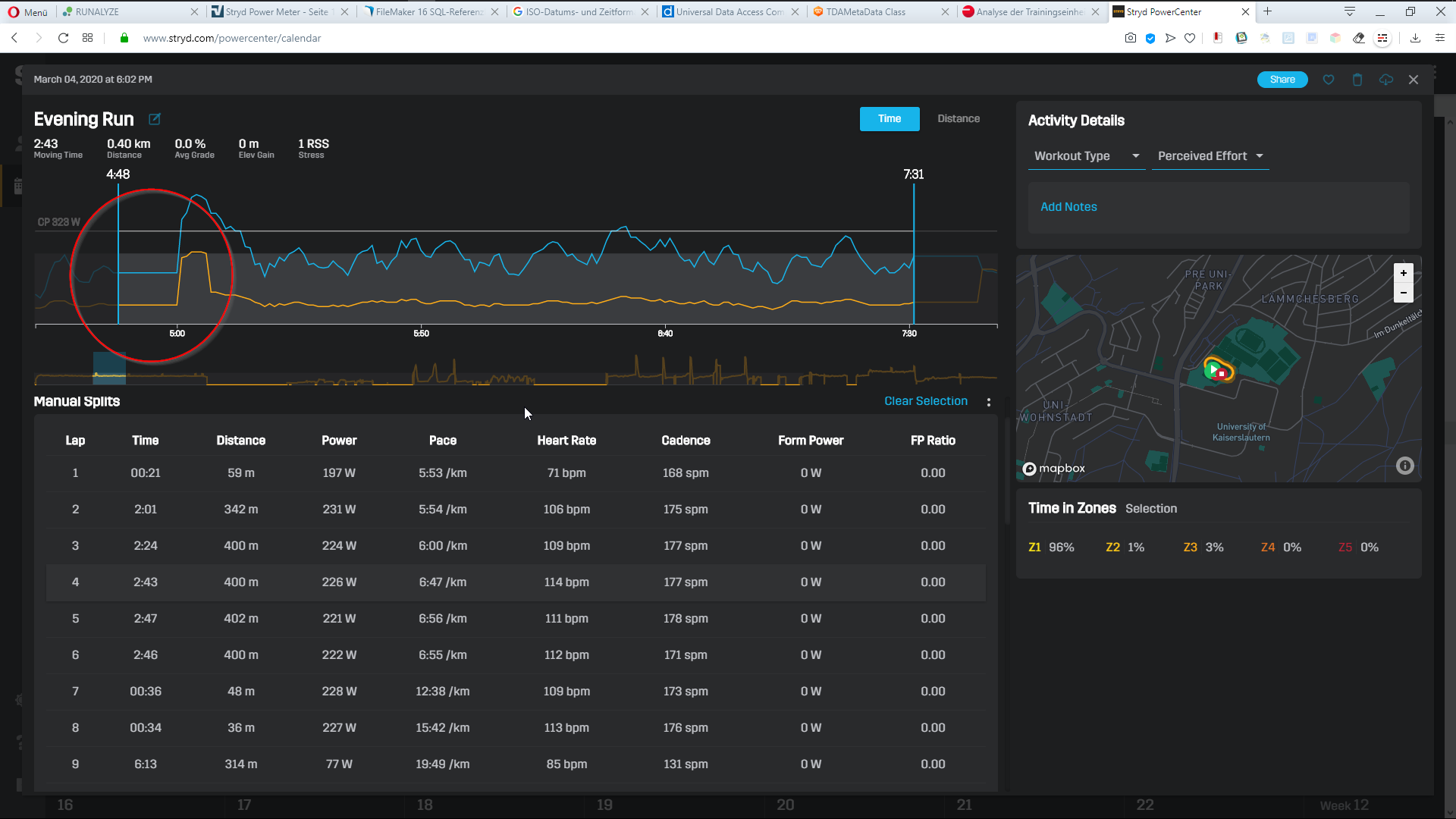Click the Clear Selection link
Image resolution: width=1456 pixels, height=819 pixels.
(x=925, y=401)
